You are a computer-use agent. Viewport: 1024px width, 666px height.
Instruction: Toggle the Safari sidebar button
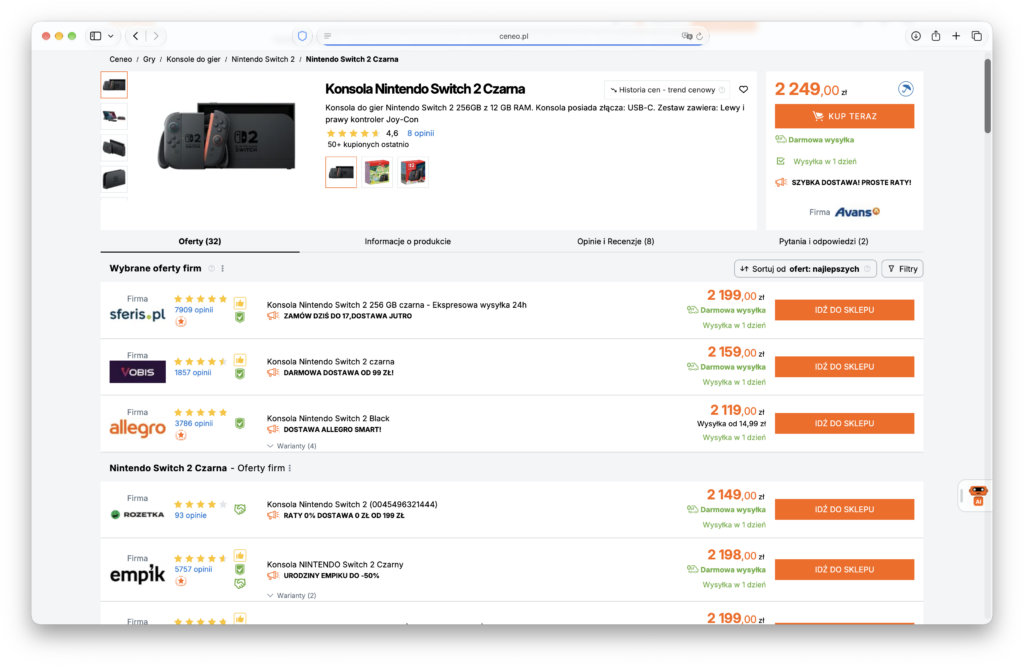tap(95, 36)
